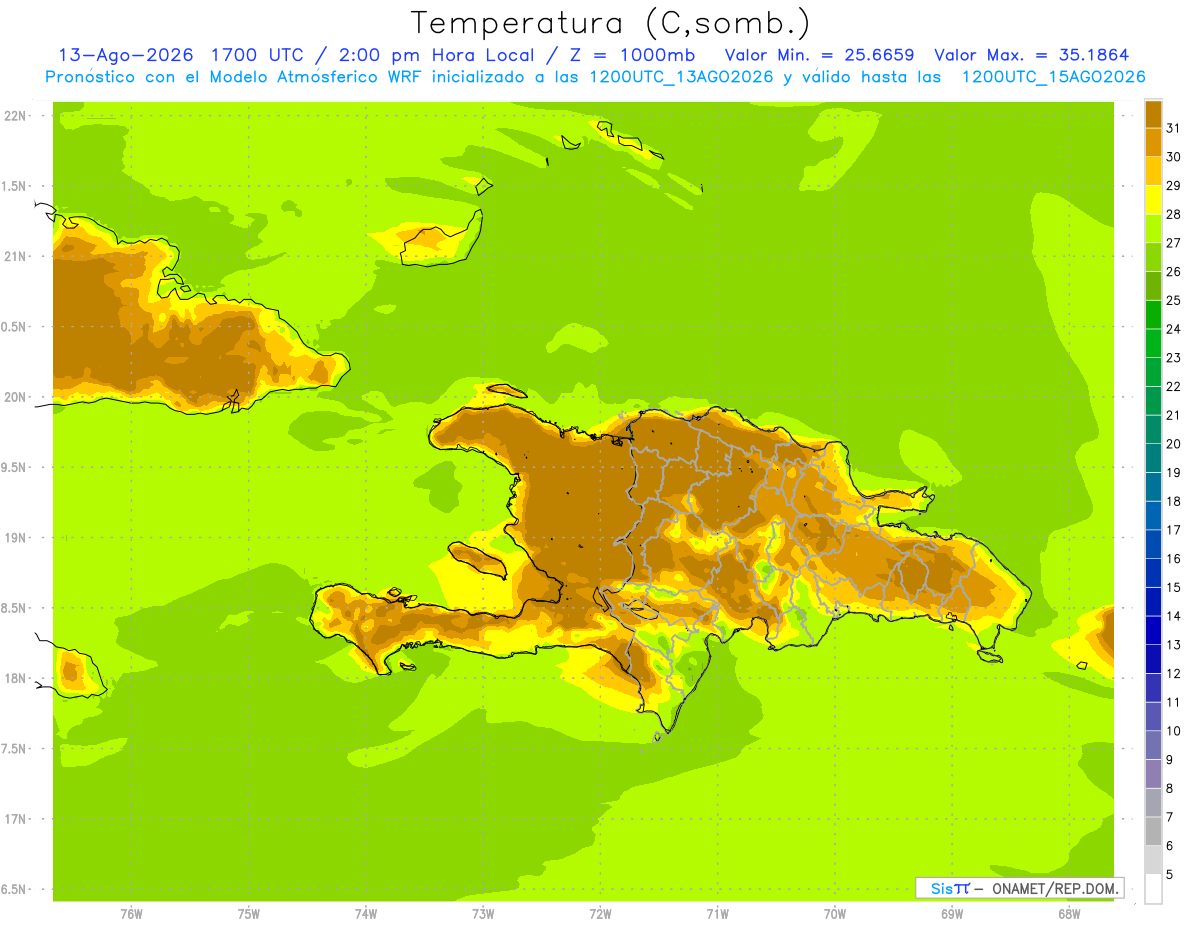Click the gray legend swatch between 6 and 7

pyautogui.click(x=1153, y=831)
